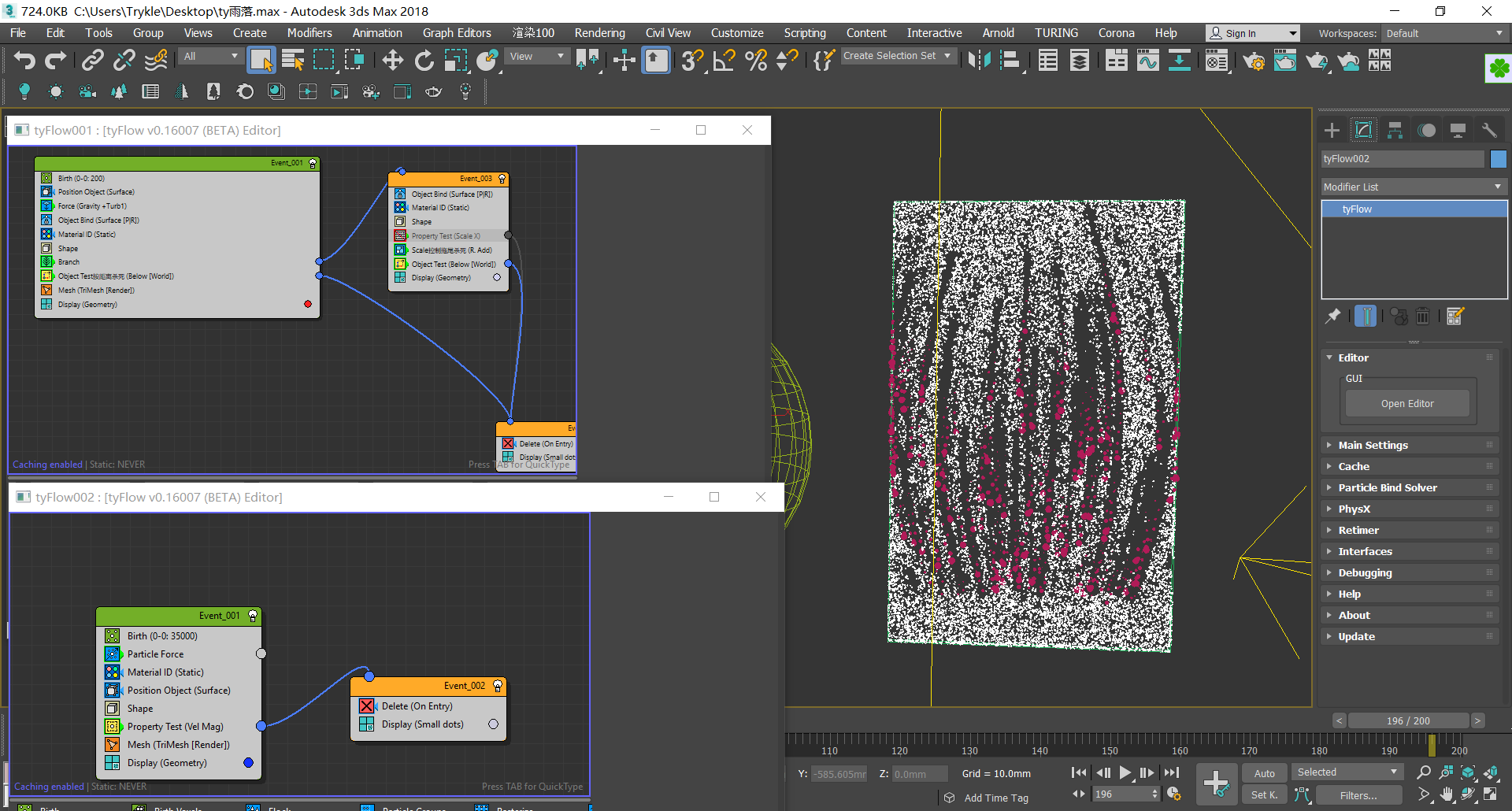Click the Undo arrow icon
The image size is (1512, 811).
pyautogui.click(x=25, y=60)
